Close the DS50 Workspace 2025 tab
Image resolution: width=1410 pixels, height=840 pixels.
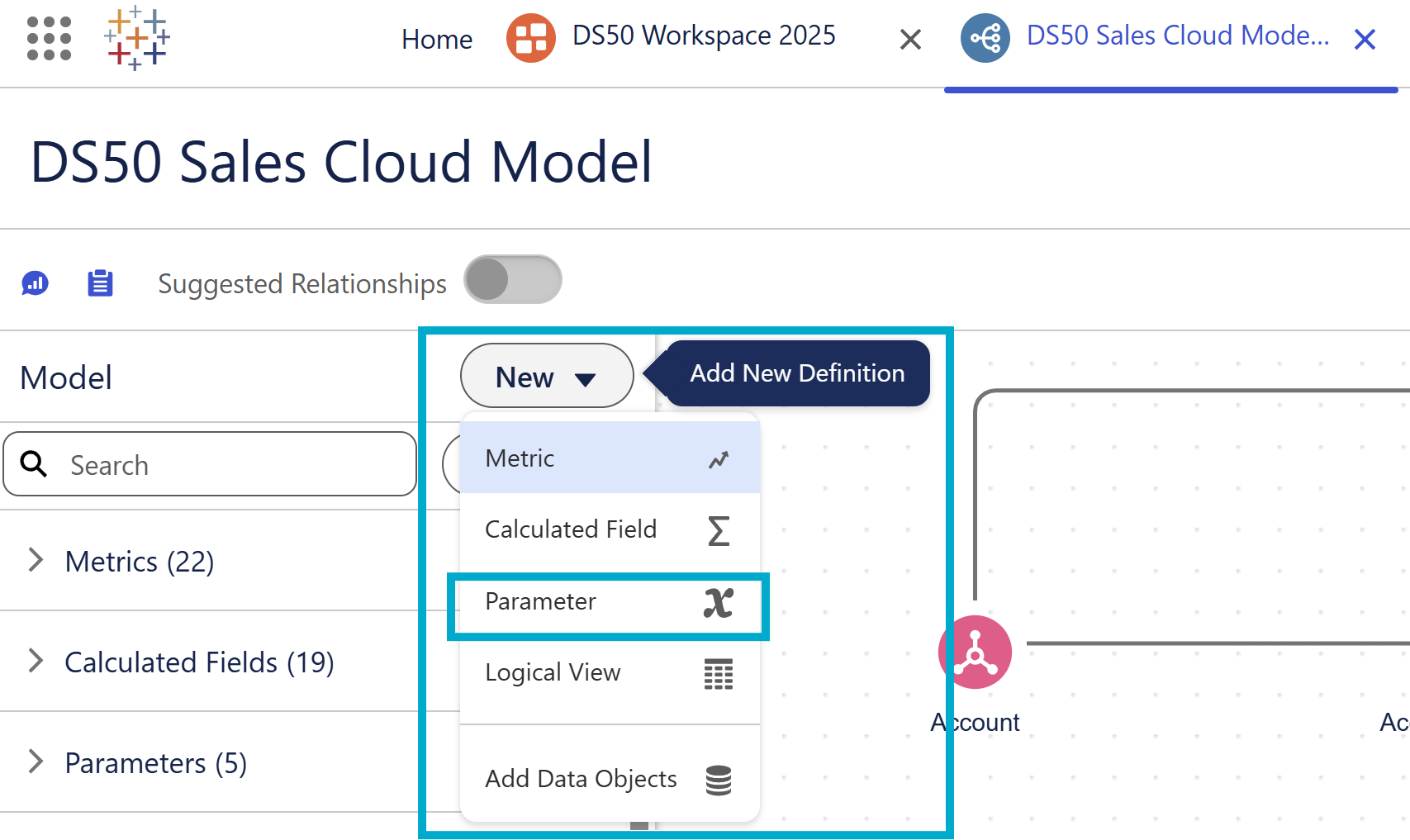[x=910, y=39]
